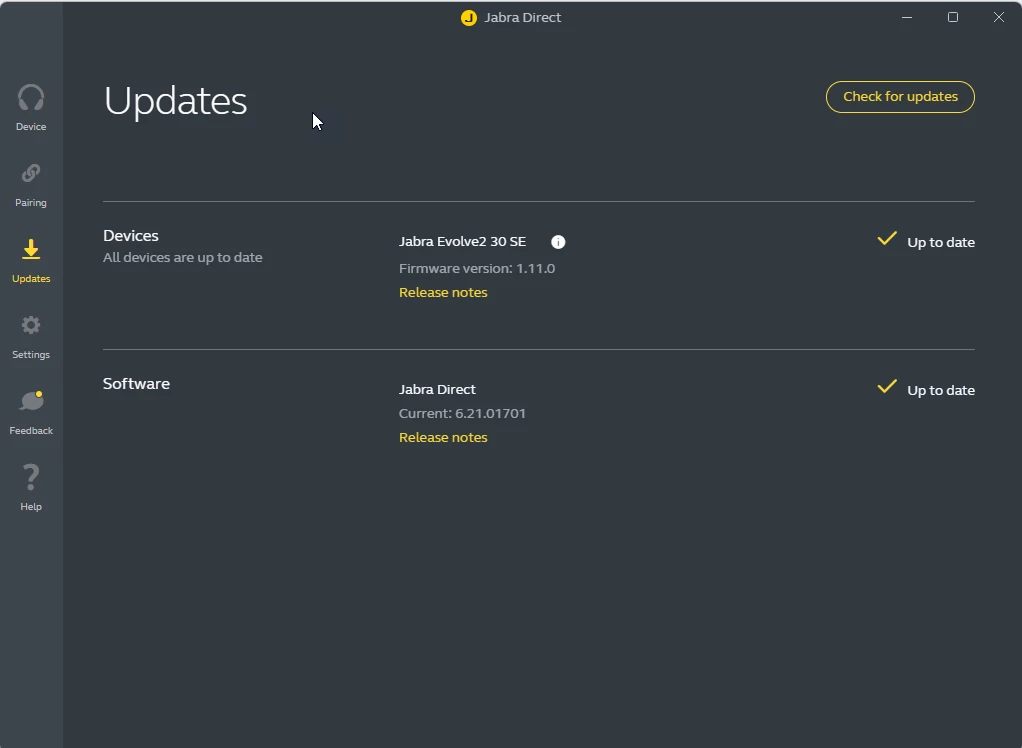Click the Jabra logo in title bar
This screenshot has width=1022, height=748.
click(469, 18)
